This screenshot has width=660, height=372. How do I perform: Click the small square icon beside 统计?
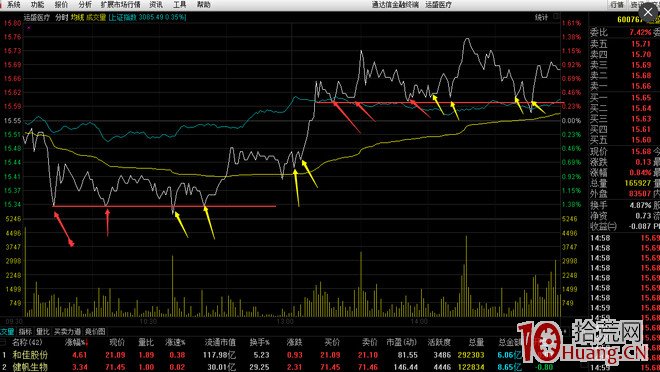556,16
